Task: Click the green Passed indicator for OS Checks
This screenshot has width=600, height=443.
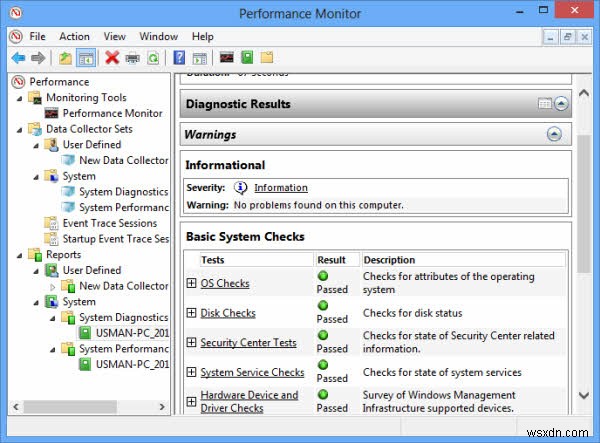Action: pyautogui.click(x=323, y=275)
